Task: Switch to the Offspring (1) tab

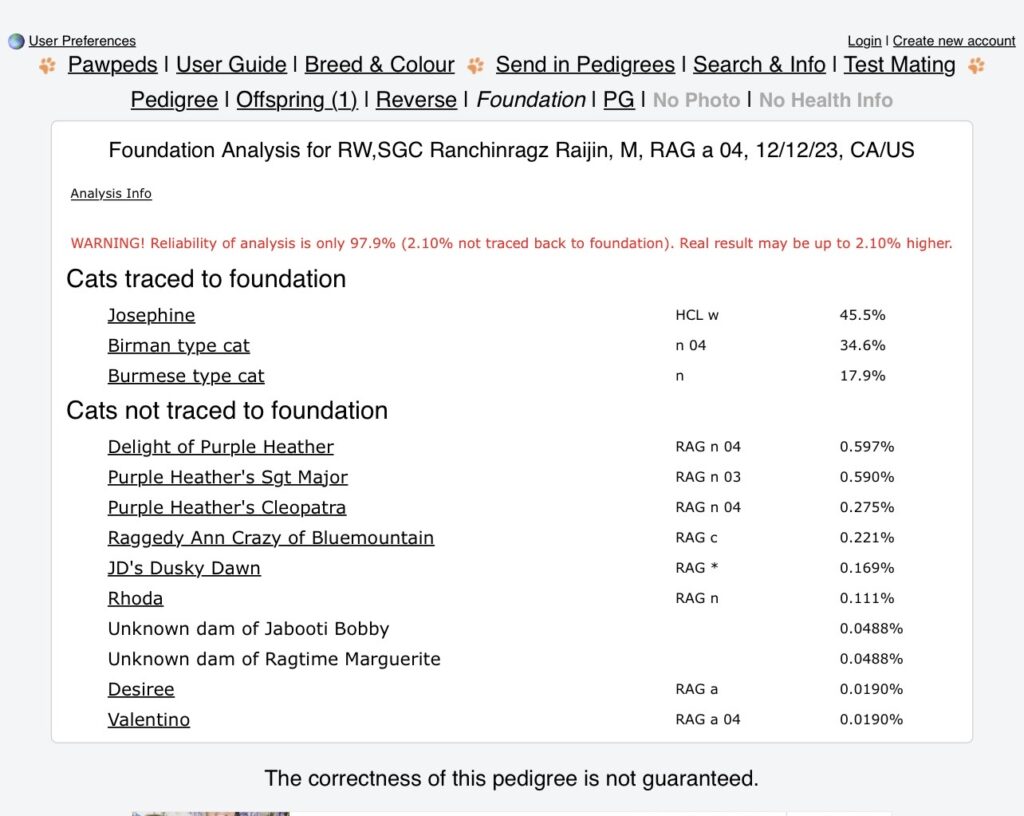Action: click(297, 100)
